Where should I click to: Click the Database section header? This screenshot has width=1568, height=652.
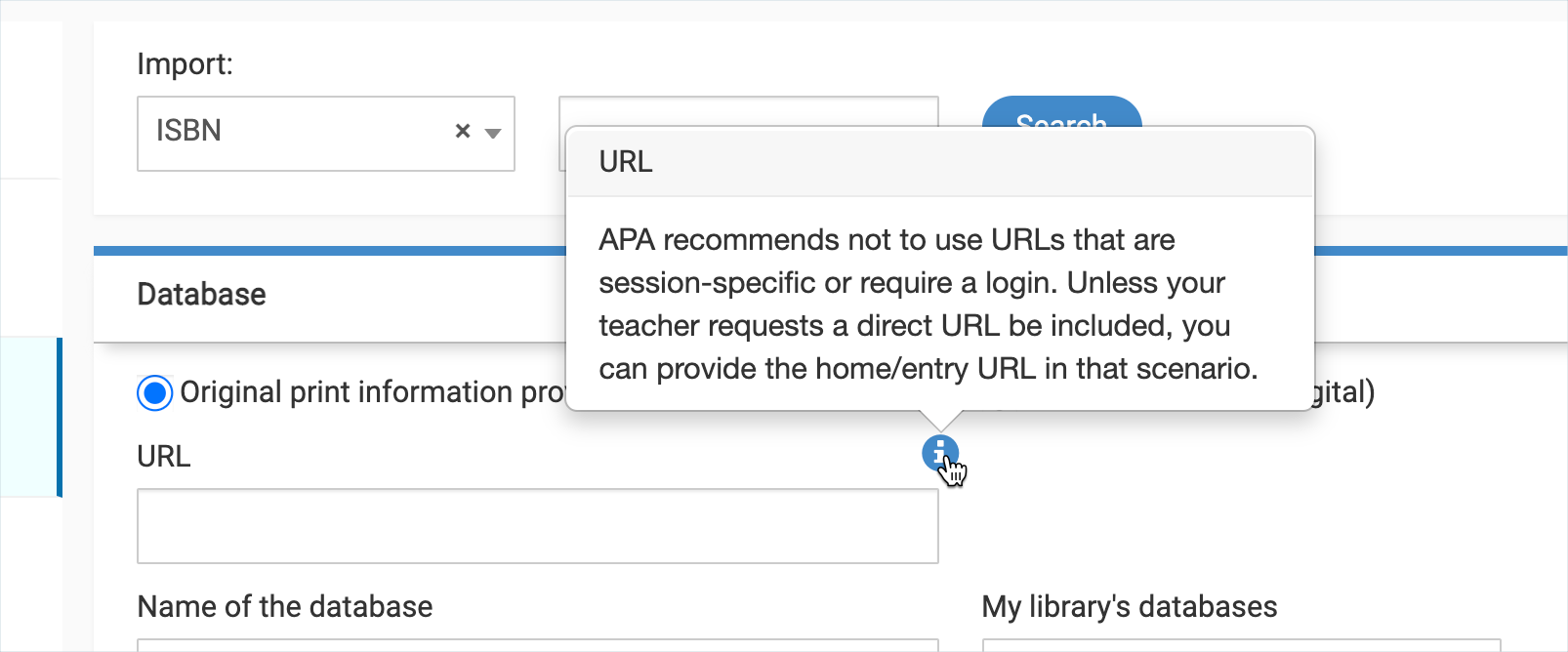click(201, 295)
